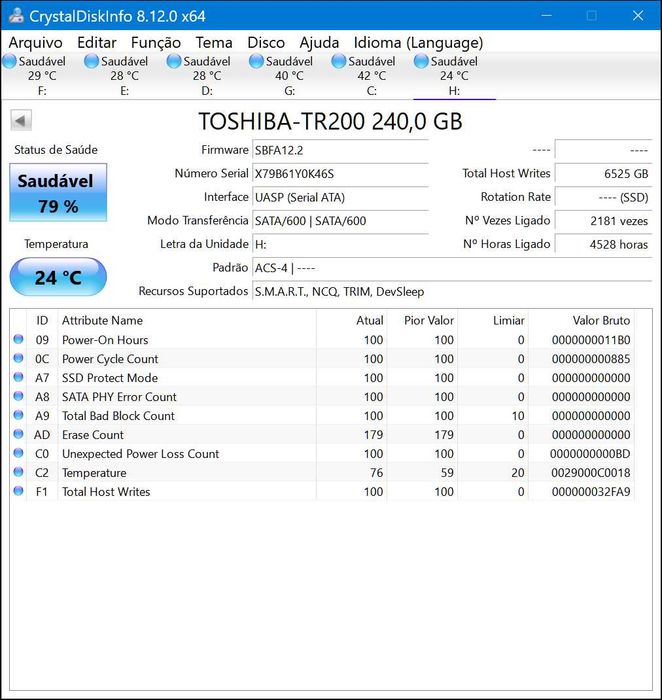Select the SATA PHY Error Count attribute name

(x=119, y=397)
